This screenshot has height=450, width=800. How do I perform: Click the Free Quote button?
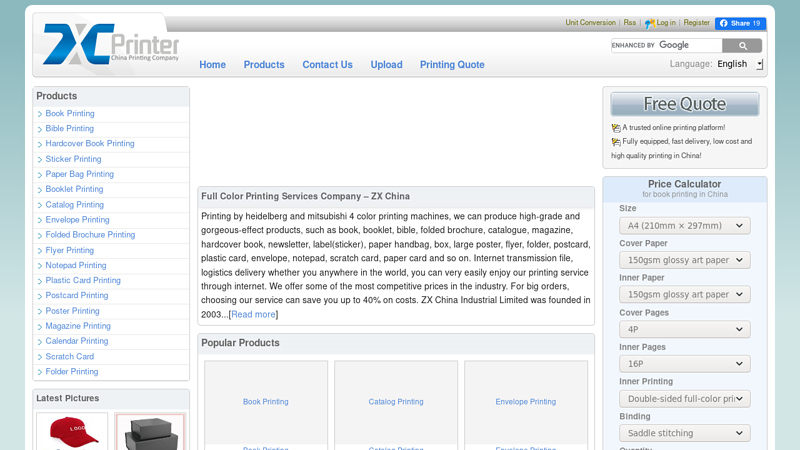pyautogui.click(x=685, y=104)
